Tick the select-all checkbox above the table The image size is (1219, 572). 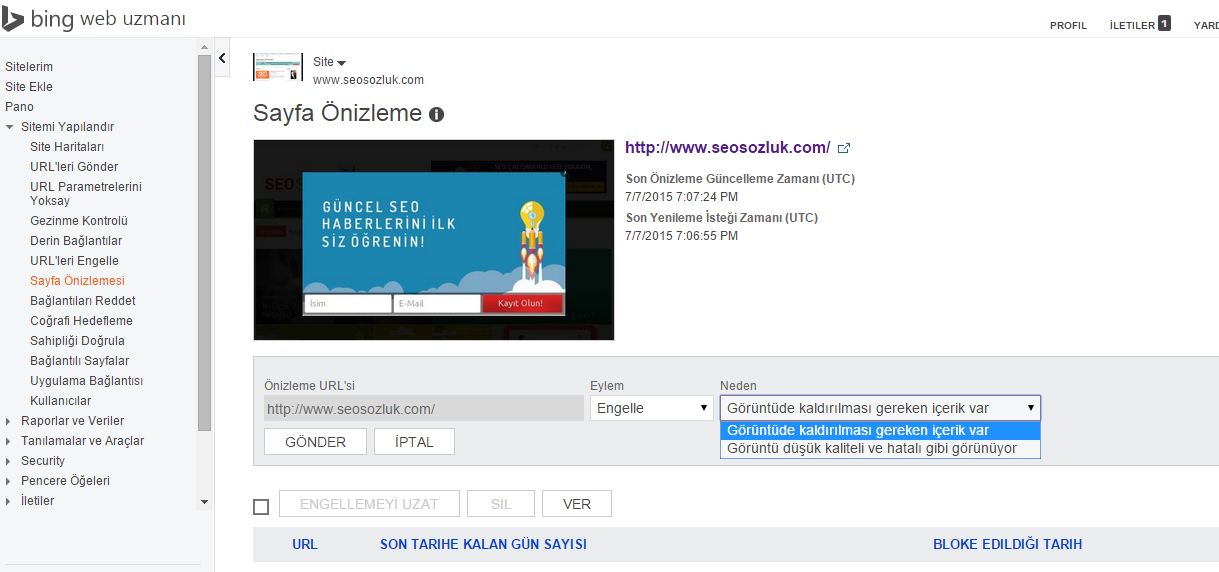click(261, 506)
